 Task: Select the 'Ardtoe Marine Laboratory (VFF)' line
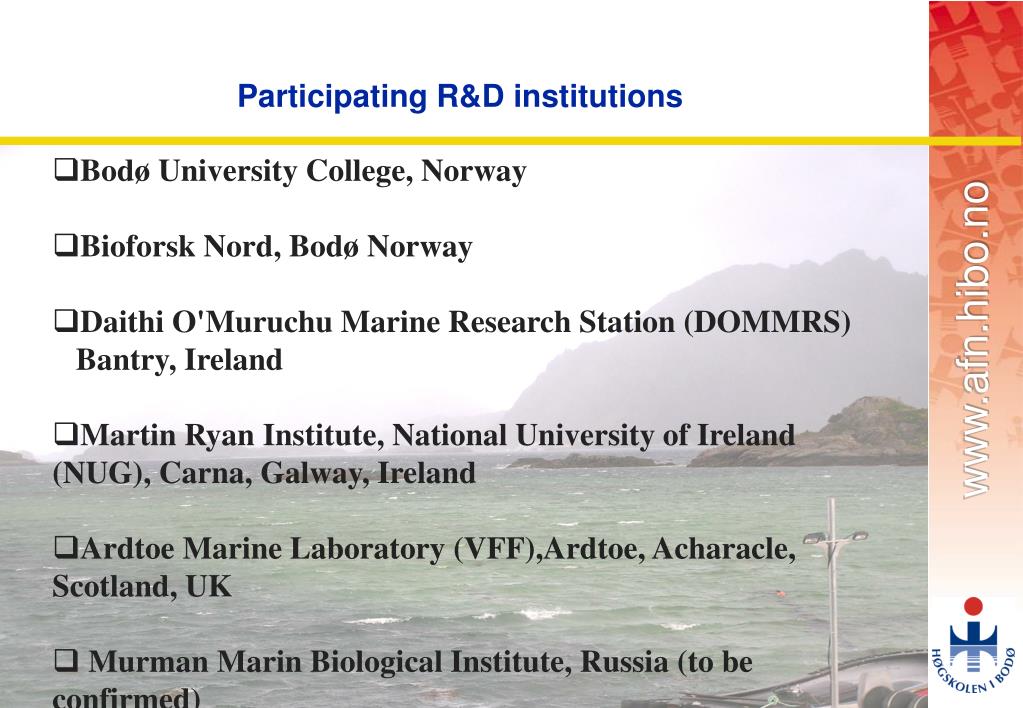438,549
